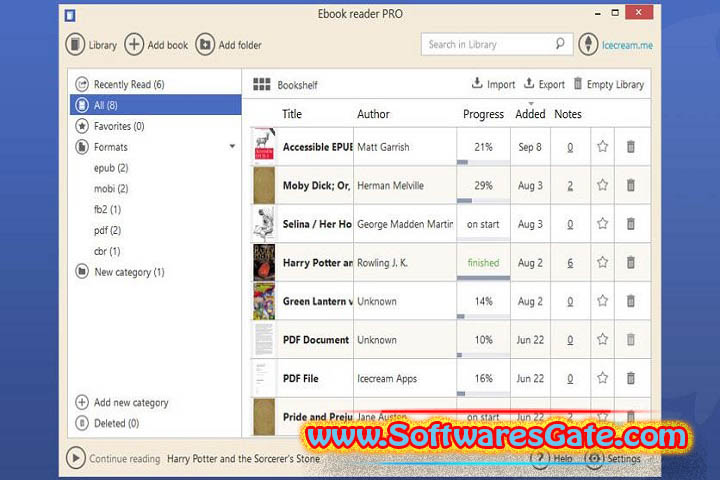
Task: Delete PDF Document via trash icon
Action: pos(631,339)
